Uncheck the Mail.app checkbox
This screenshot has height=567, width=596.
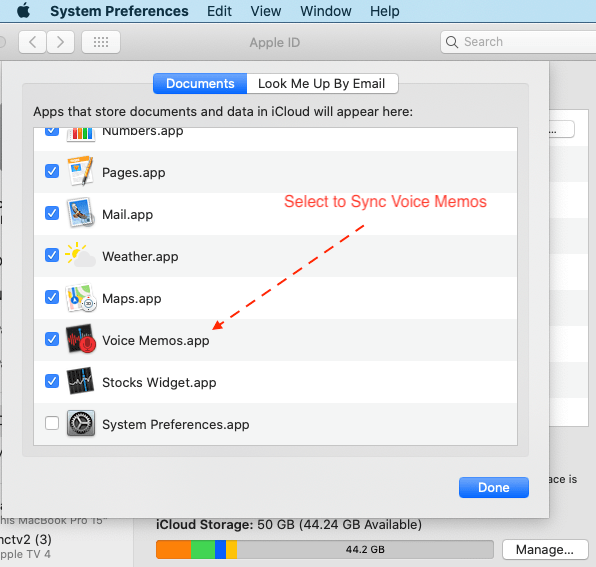point(52,213)
